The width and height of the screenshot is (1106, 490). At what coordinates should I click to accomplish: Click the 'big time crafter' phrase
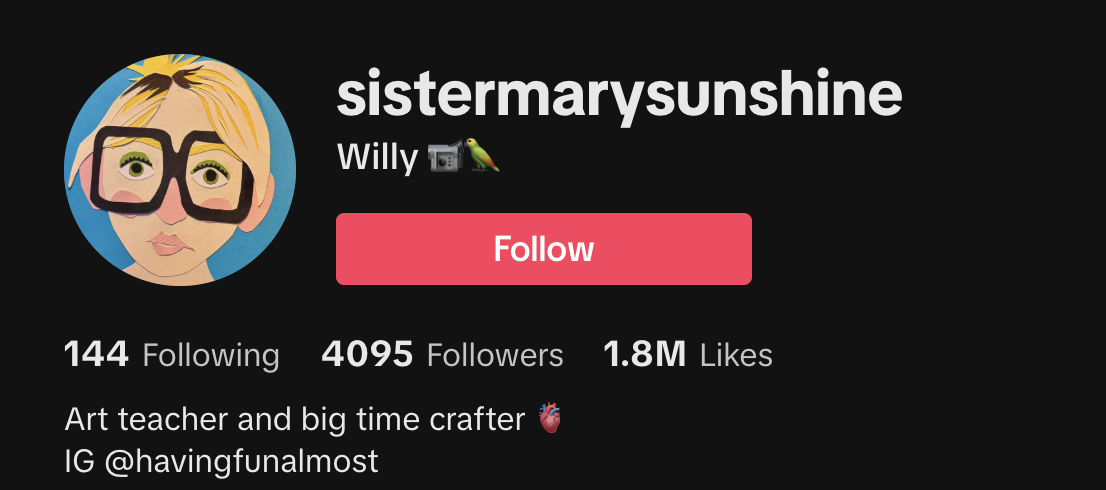[x=413, y=421]
